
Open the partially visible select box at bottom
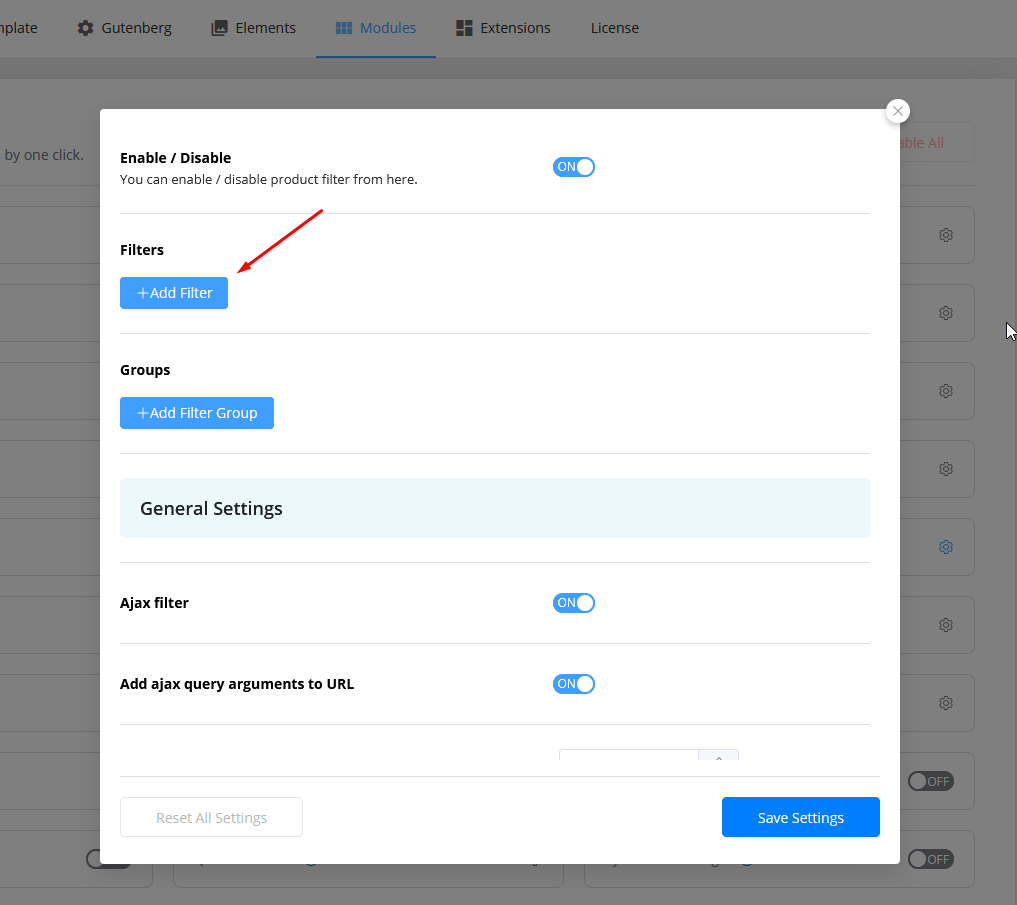pyautogui.click(x=628, y=757)
